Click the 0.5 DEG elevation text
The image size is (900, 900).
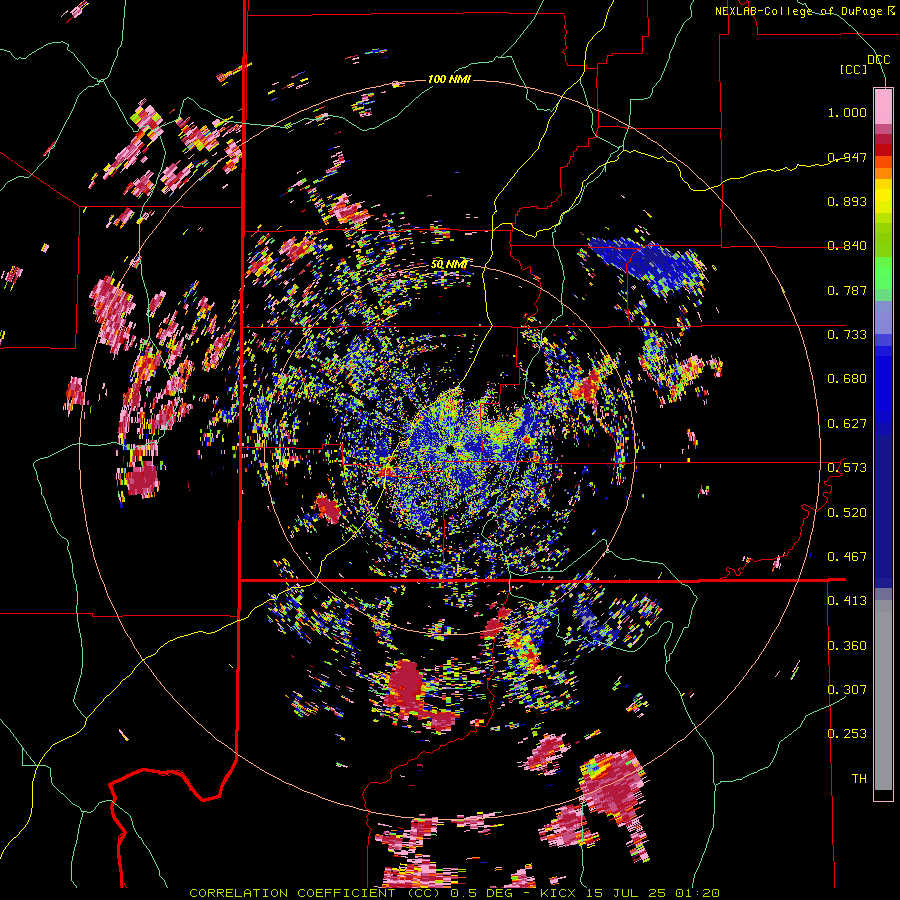pyautogui.click(x=482, y=893)
